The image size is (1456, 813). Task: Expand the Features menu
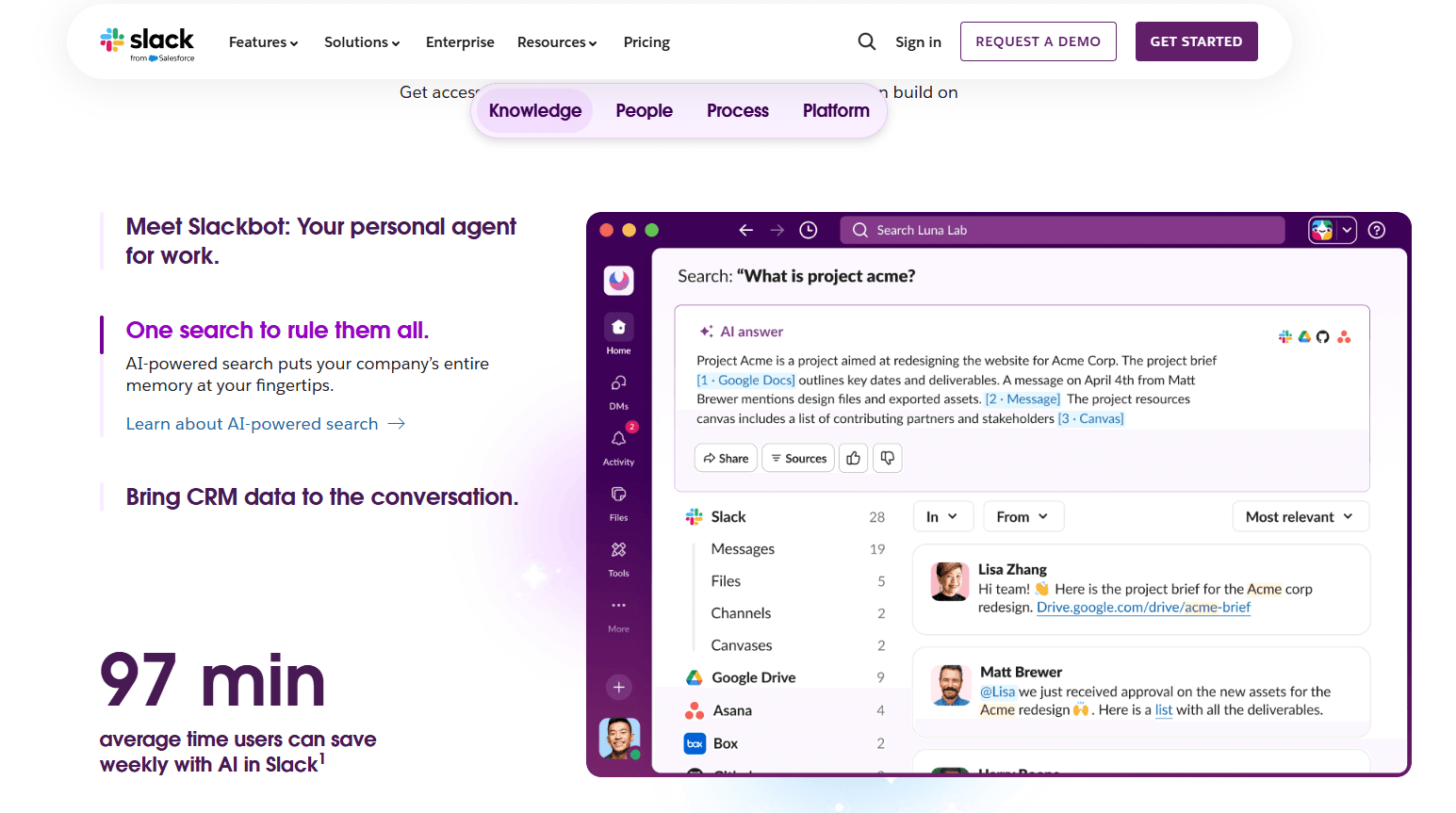pyautogui.click(x=263, y=42)
